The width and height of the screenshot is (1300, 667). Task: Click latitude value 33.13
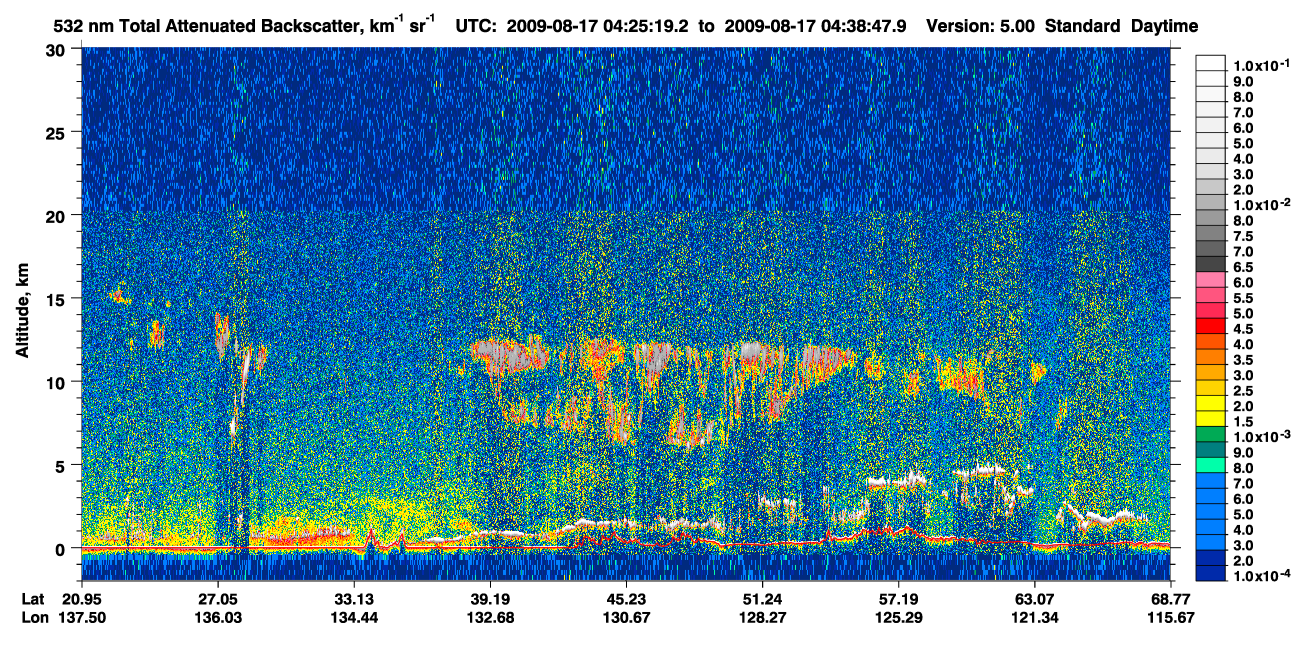pos(354,599)
